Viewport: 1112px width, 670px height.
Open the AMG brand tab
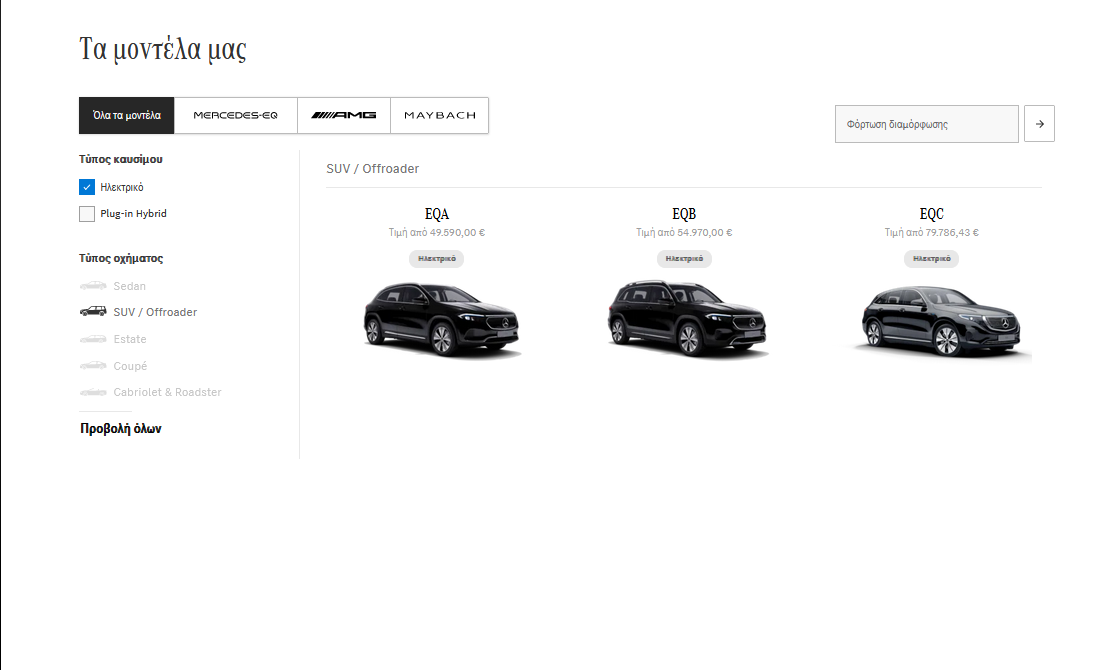344,116
